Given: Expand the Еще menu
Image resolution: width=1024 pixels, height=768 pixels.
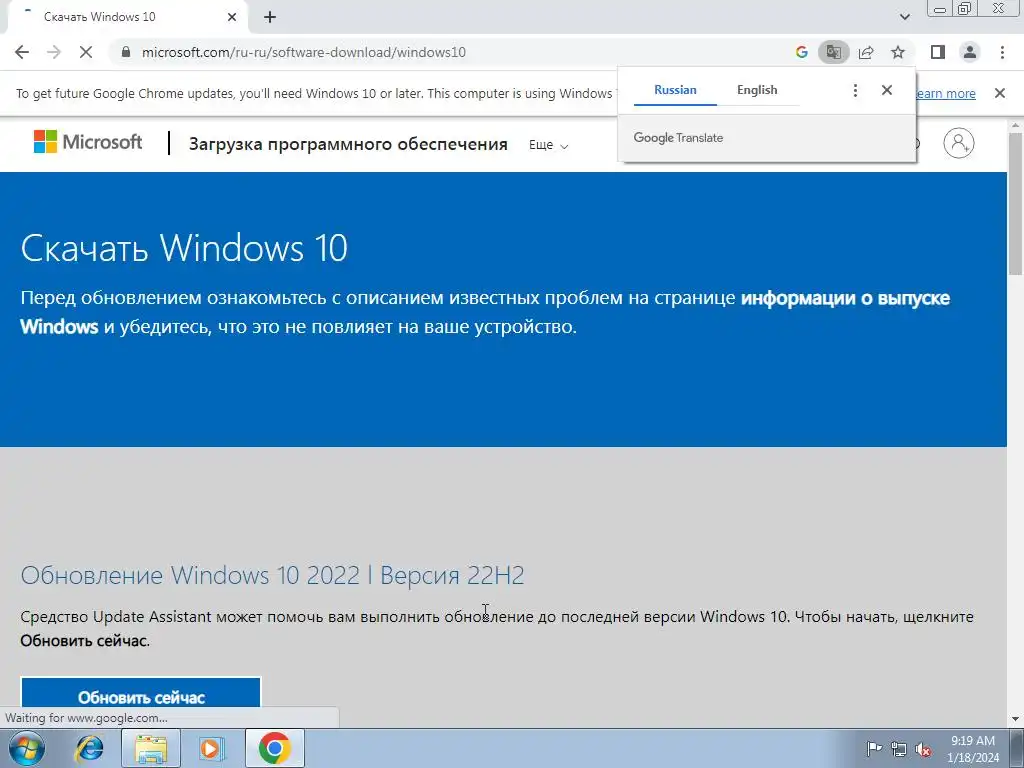Looking at the screenshot, I should click(x=549, y=145).
